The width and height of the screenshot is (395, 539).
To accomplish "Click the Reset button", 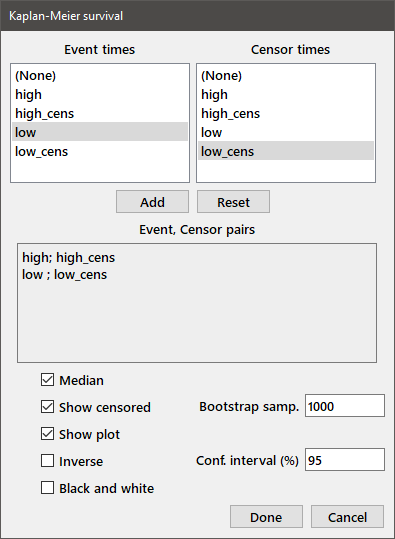I will pos(233,202).
